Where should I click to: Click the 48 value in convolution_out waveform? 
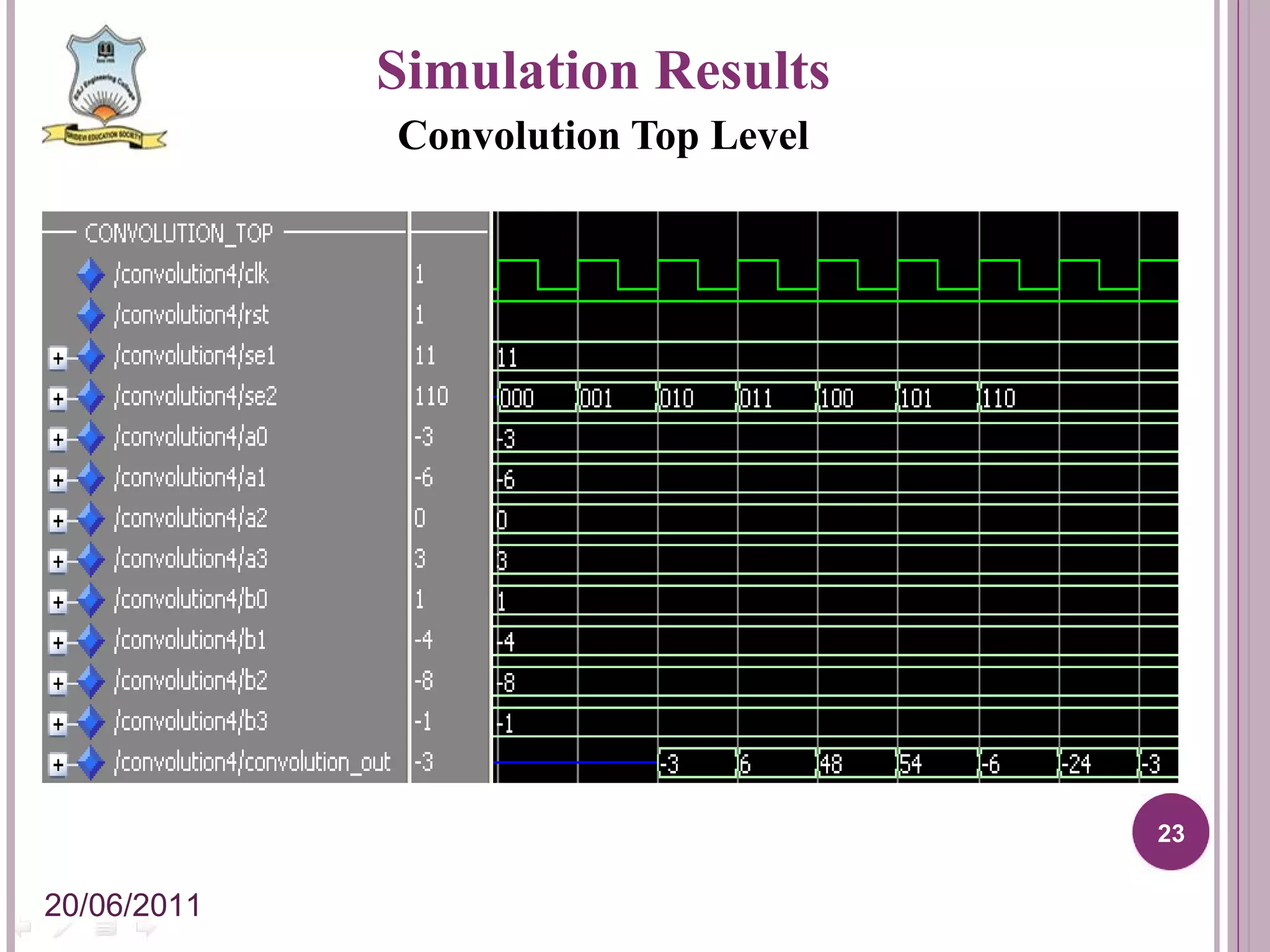tap(832, 764)
